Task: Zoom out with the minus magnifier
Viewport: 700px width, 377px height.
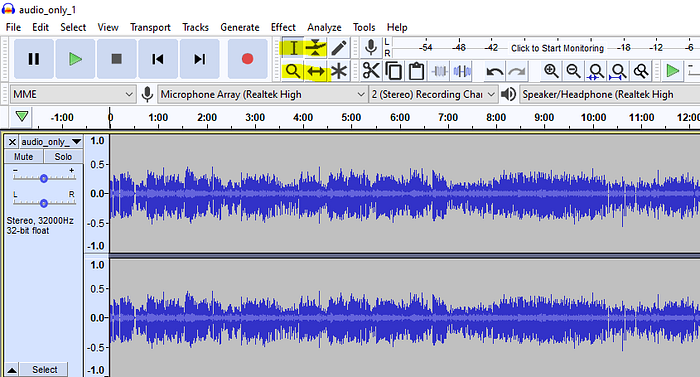Action: coord(573,71)
